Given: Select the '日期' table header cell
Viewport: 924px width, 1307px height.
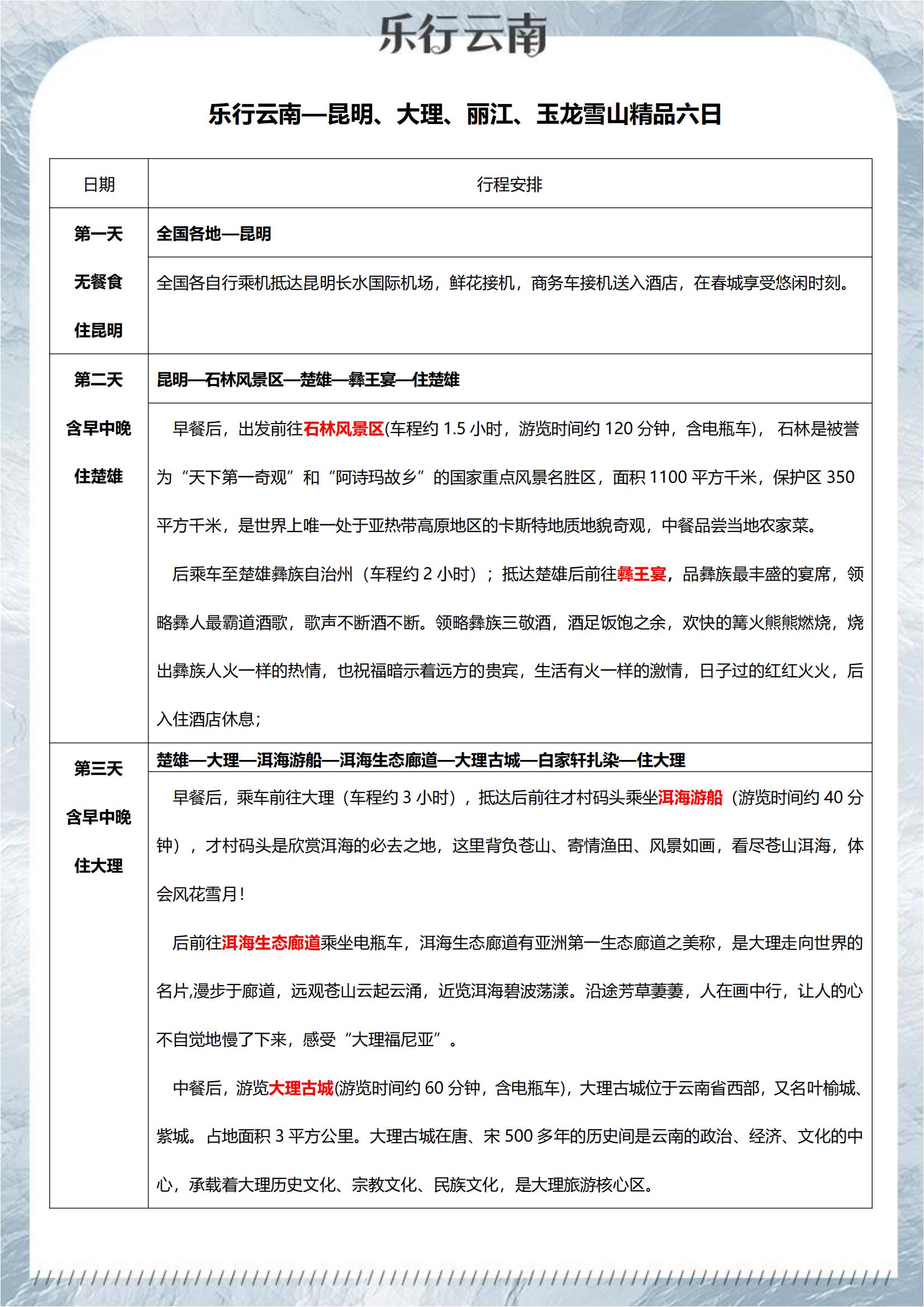Looking at the screenshot, I should (x=99, y=184).
